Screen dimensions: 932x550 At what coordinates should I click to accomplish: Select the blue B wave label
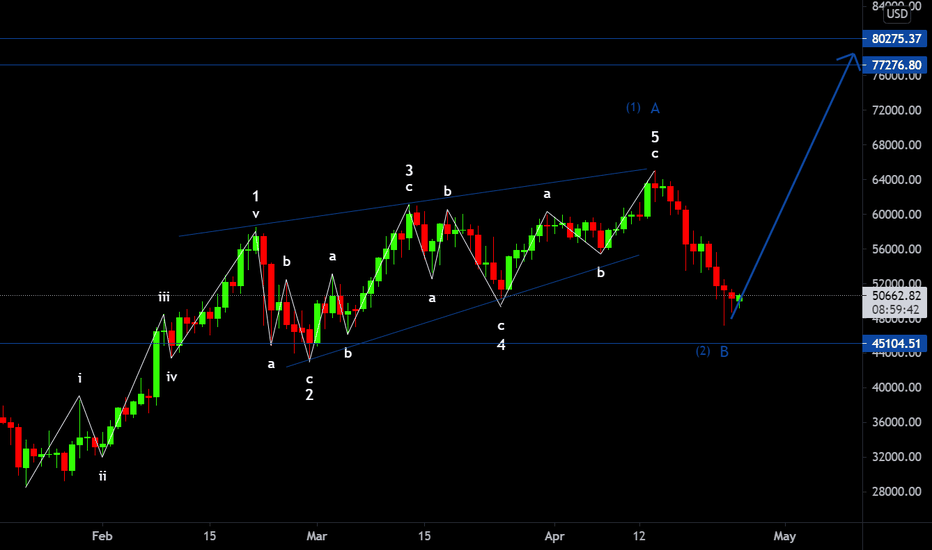coord(724,352)
